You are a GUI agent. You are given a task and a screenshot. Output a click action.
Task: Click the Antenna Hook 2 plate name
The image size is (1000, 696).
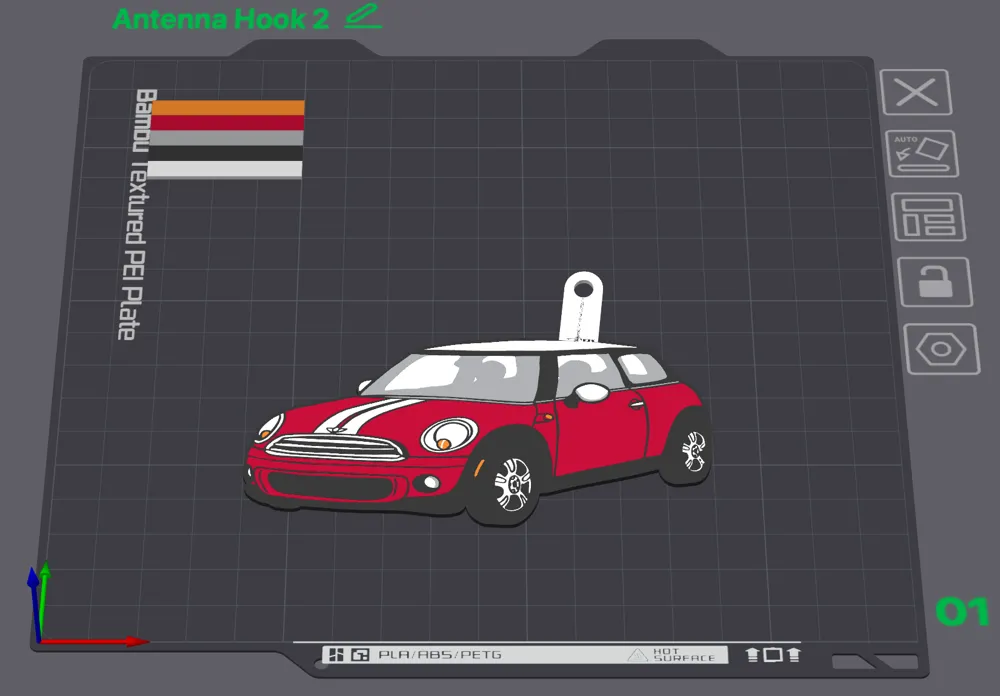(x=221, y=19)
